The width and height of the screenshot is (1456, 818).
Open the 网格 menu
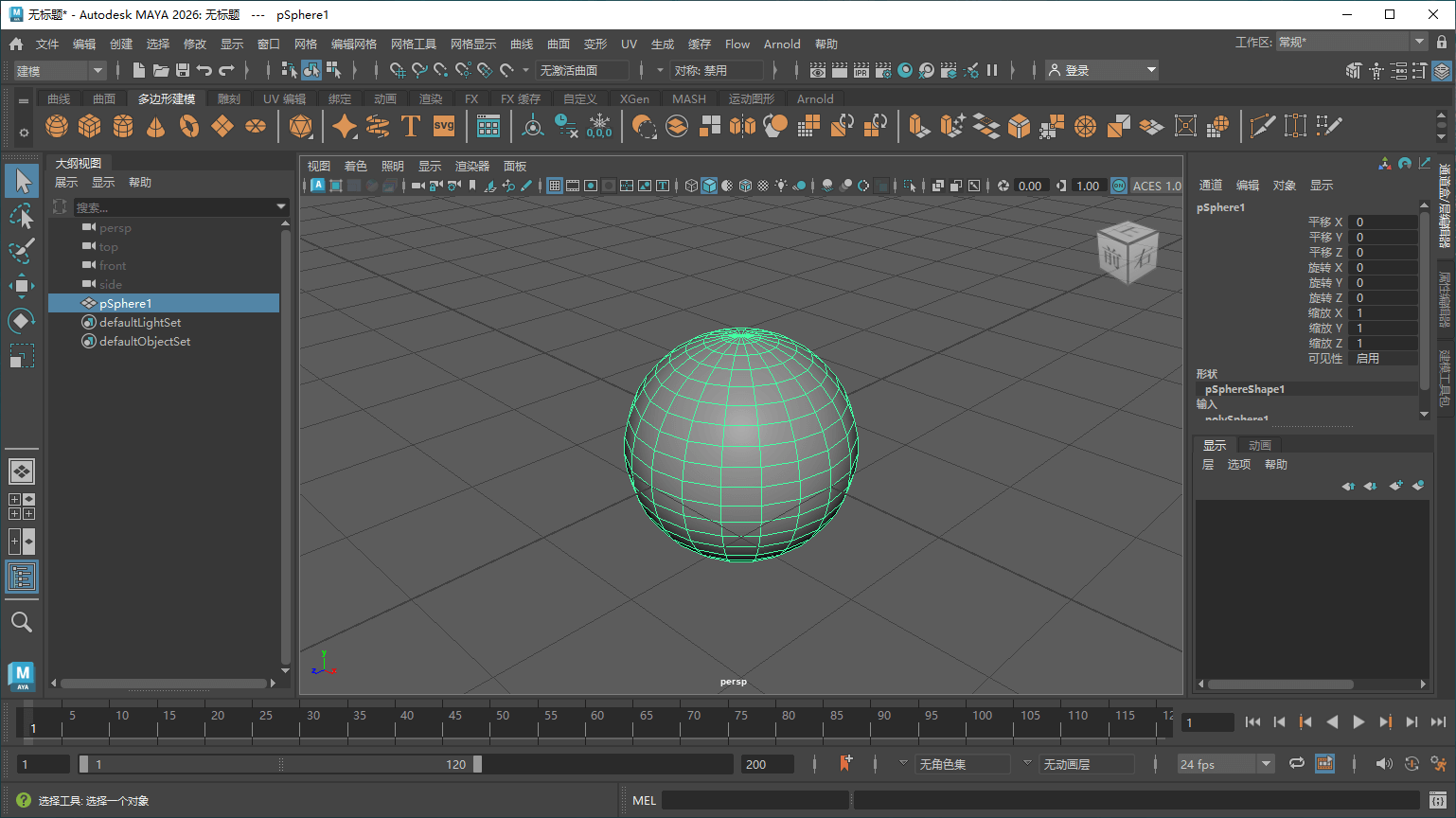click(x=305, y=44)
